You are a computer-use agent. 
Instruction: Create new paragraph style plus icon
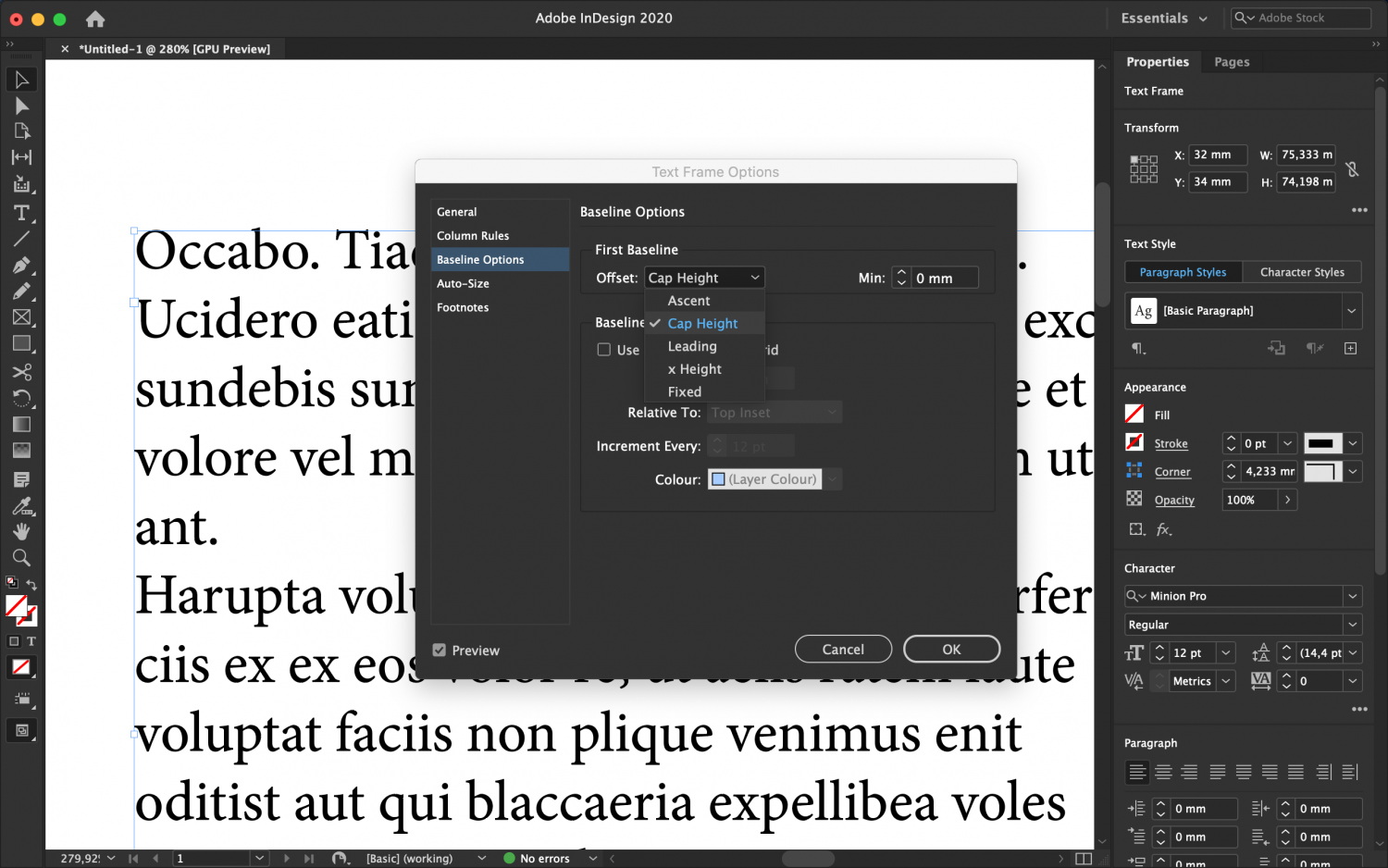point(1350,348)
